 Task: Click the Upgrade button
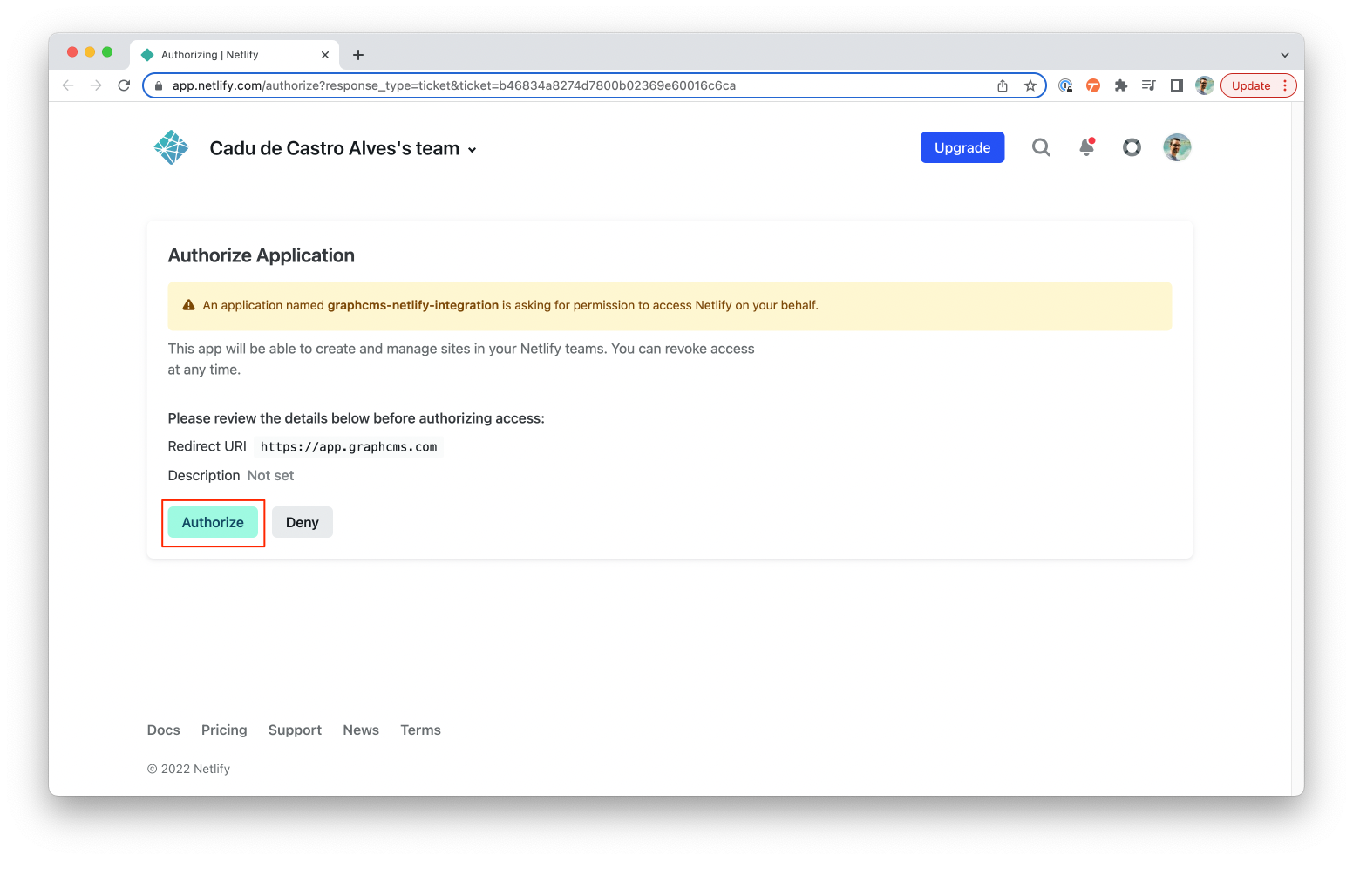point(962,147)
